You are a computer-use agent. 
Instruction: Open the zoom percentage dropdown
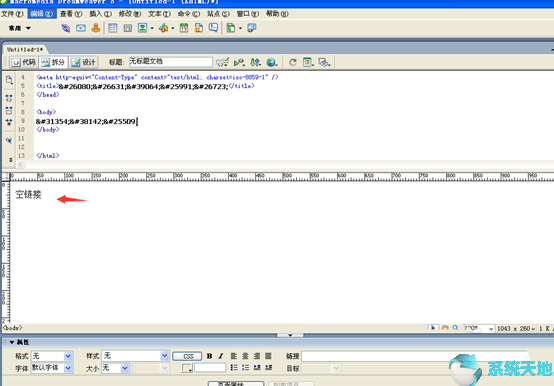click(x=491, y=329)
